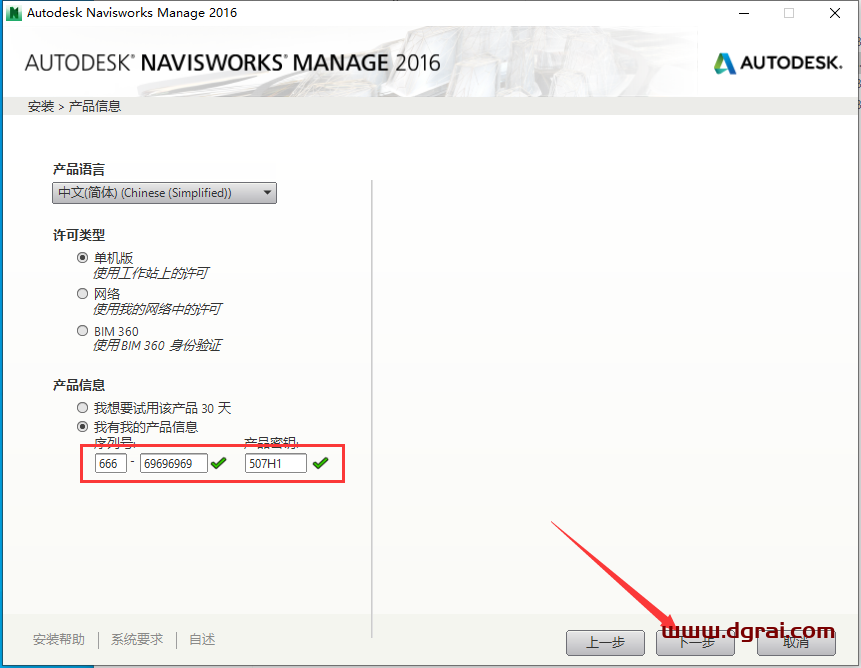The image size is (861, 668).
Task: Open the 自述 readme link
Action: click(x=202, y=639)
